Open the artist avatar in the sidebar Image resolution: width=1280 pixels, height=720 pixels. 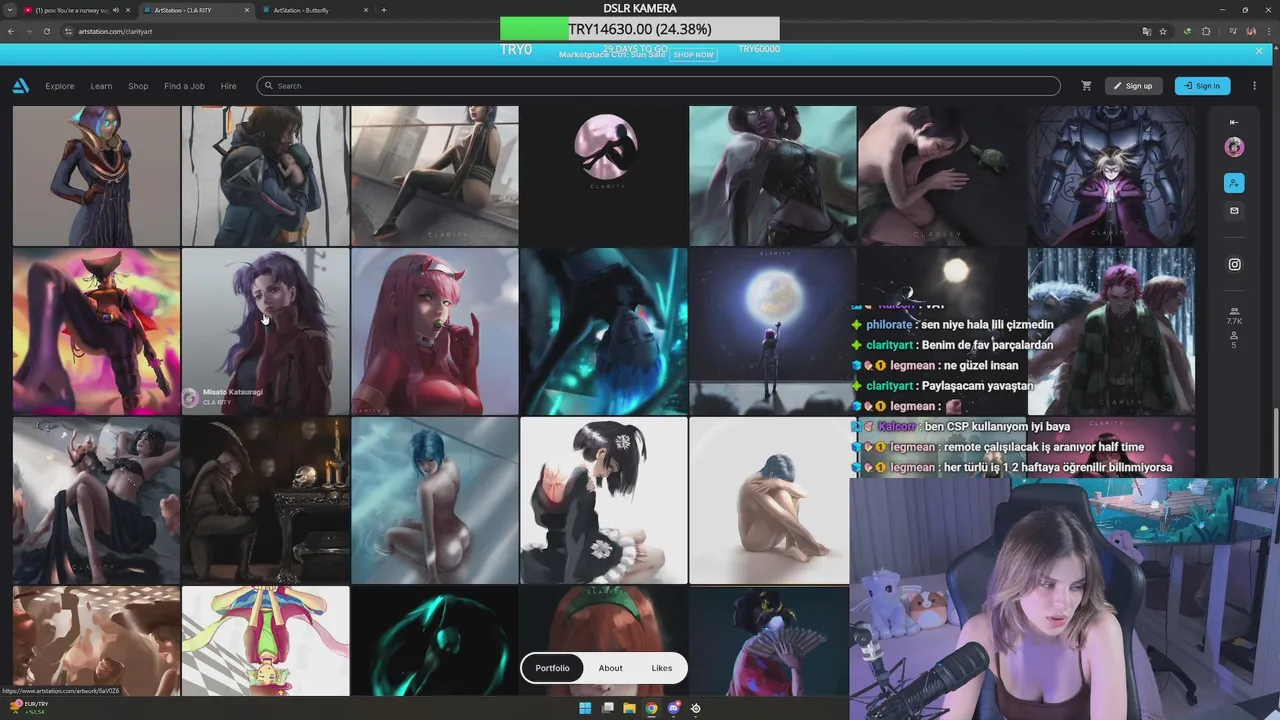(x=1234, y=147)
